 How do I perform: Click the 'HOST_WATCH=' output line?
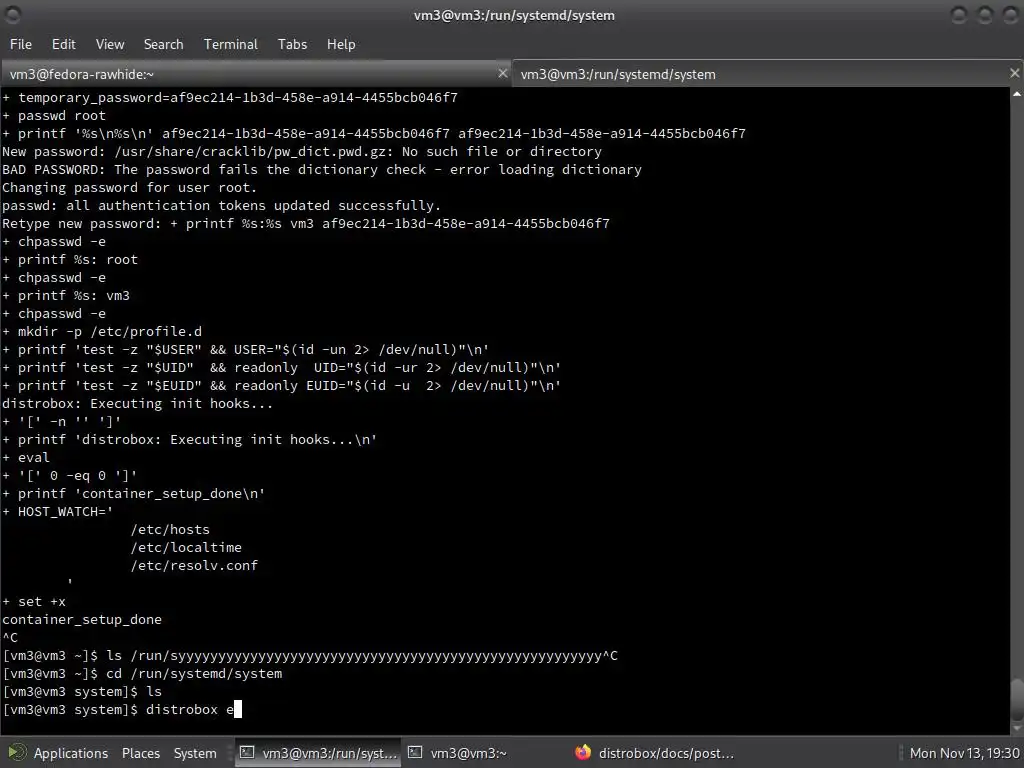click(57, 511)
